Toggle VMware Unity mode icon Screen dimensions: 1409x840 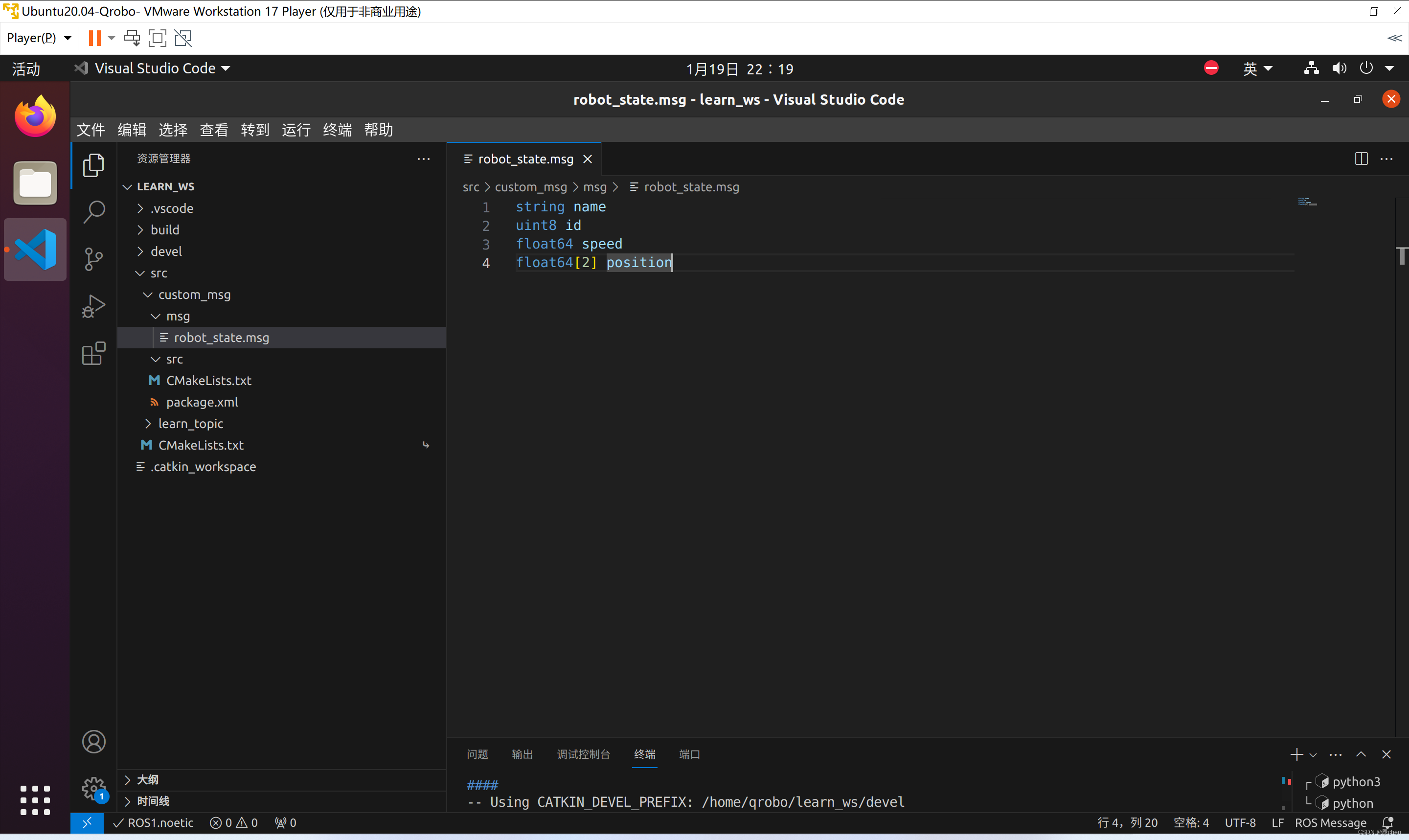click(x=183, y=38)
